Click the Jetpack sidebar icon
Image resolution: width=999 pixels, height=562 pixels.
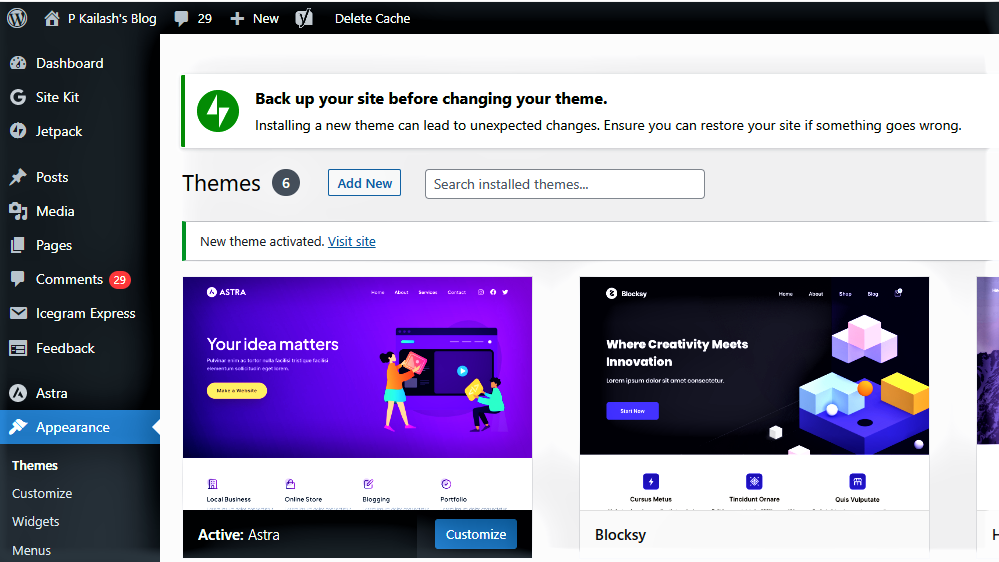[x=18, y=131]
